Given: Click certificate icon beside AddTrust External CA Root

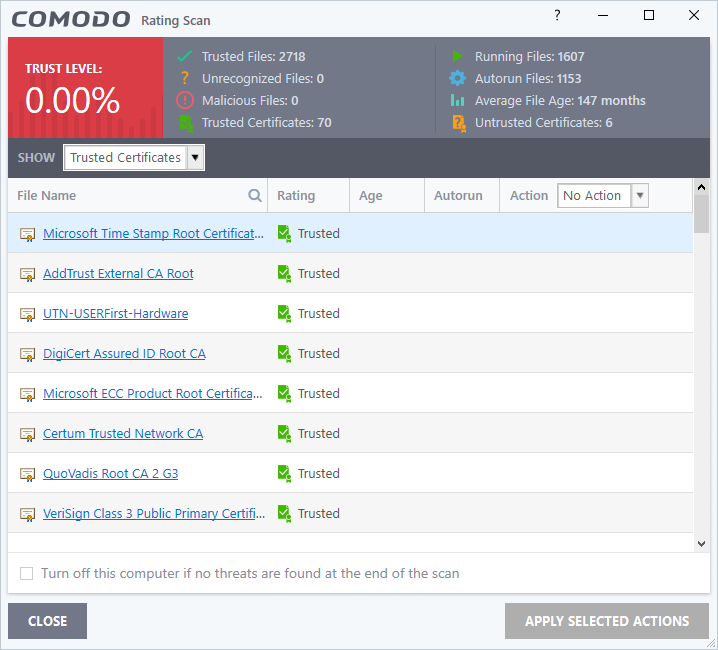Looking at the screenshot, I should tap(28, 274).
